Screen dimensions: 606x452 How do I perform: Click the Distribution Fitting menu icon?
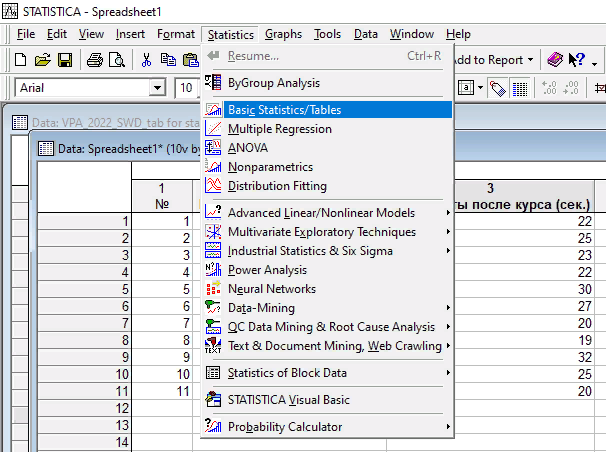tap(213, 185)
